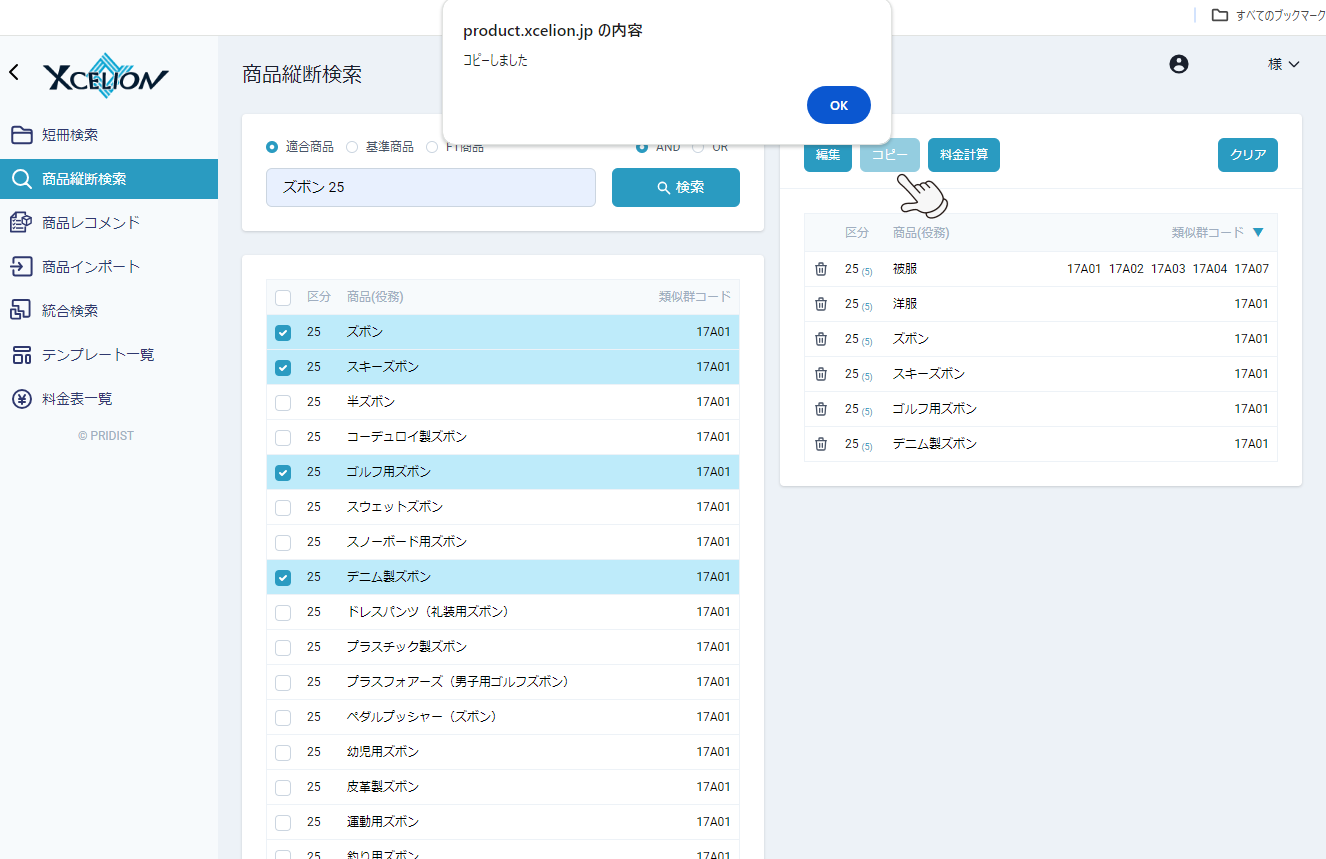Uncheck the デニム製ズボン checkbox in the search results
This screenshot has width=1326, height=859.
283,577
